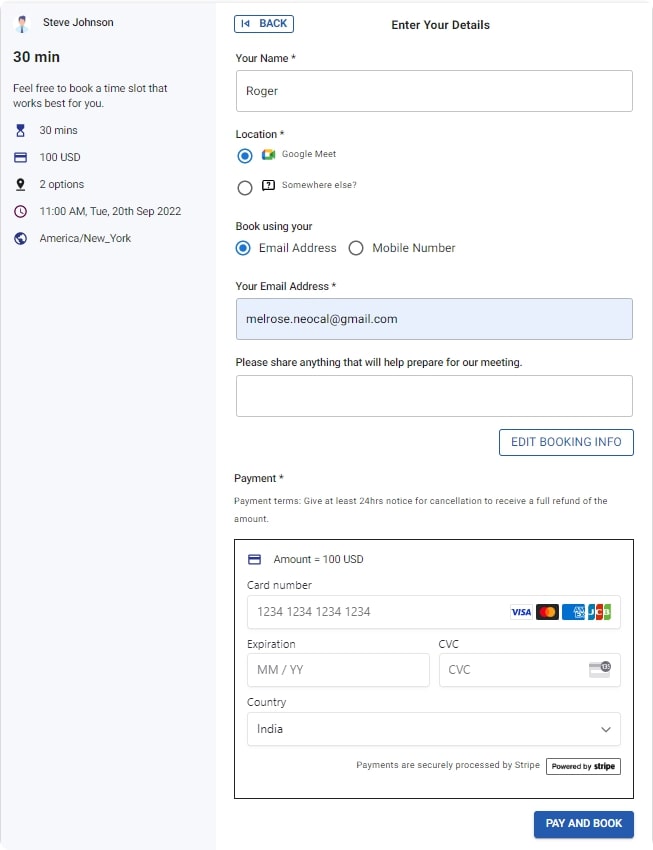Click the Powered by Stripe badge

[583, 767]
